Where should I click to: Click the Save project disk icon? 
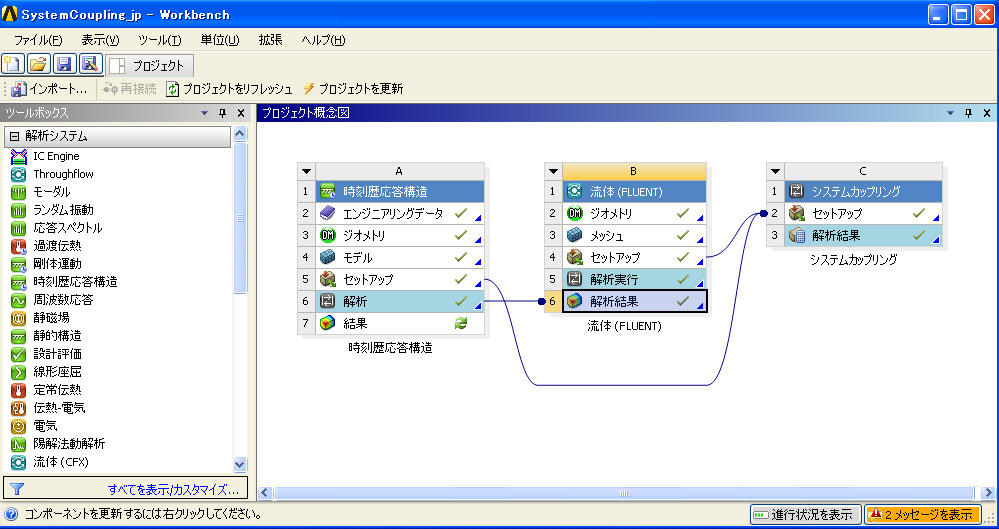64,64
